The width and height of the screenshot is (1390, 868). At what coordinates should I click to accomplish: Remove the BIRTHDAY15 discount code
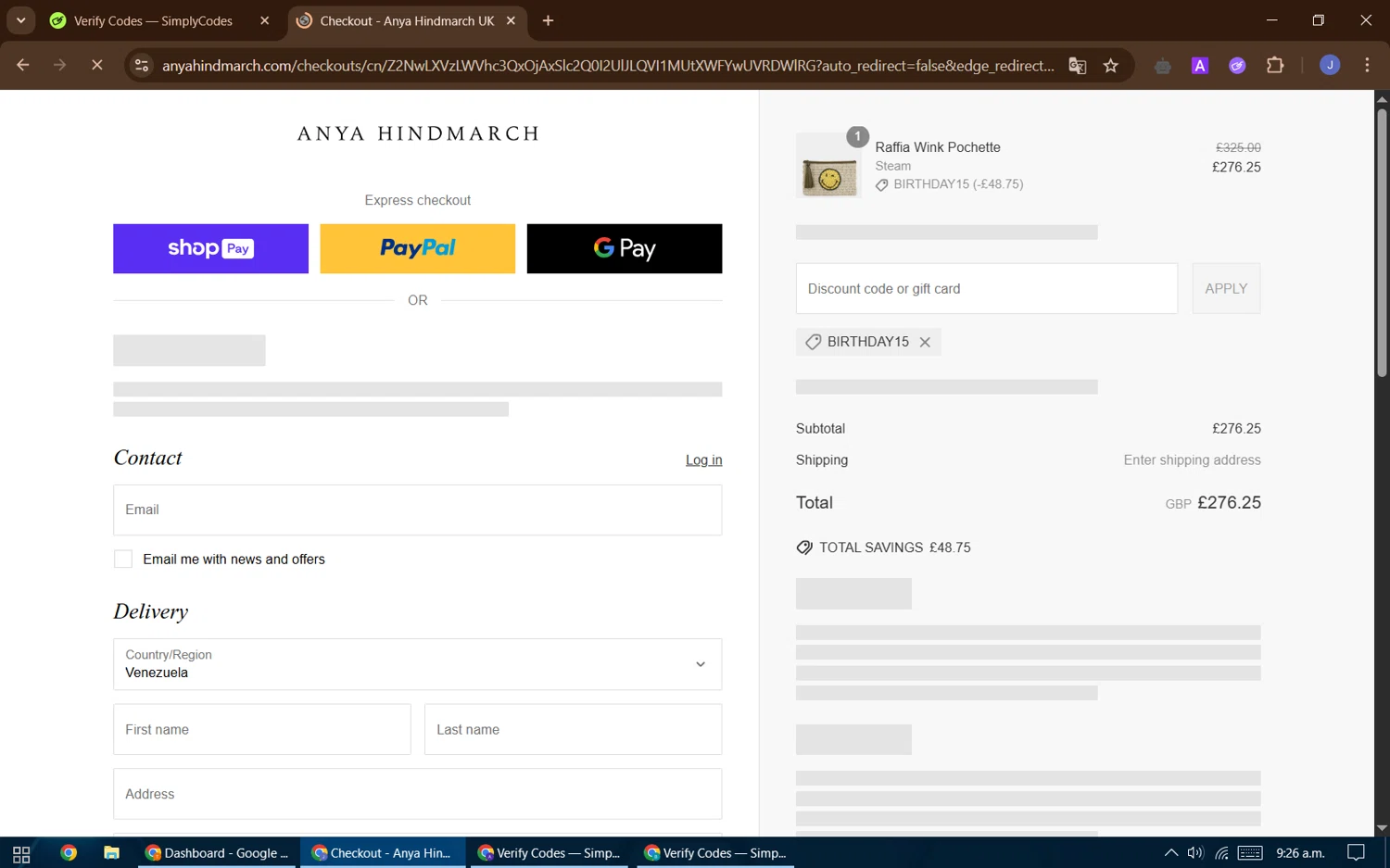925,342
